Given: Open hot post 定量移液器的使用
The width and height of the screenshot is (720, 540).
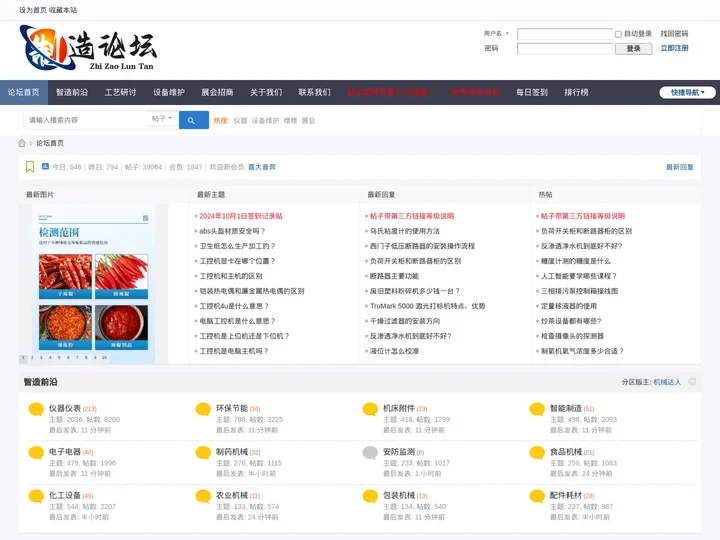Looking at the screenshot, I should tap(568, 306).
